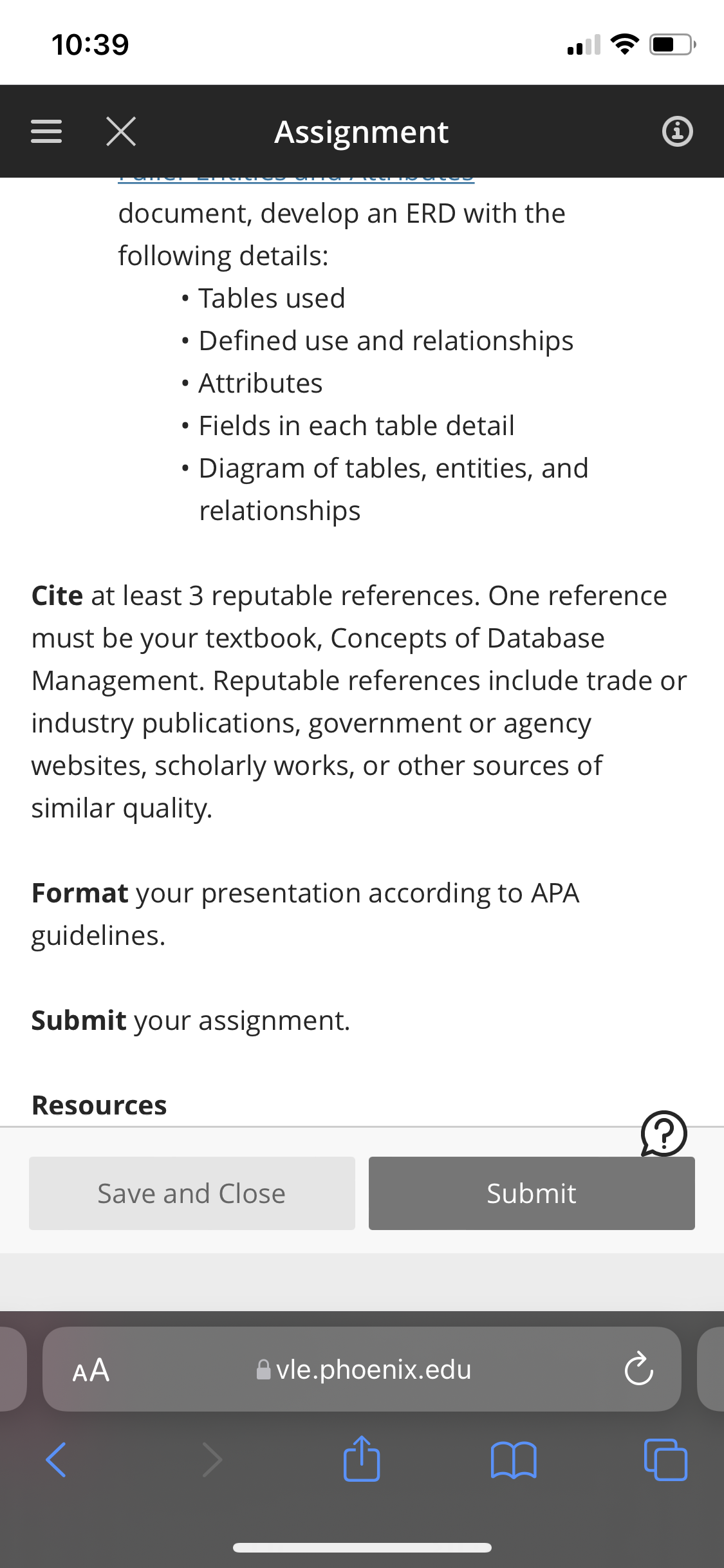724x1568 pixels.
Task: Tap the vle.phoenix.edu address field
Action: click(x=362, y=1369)
